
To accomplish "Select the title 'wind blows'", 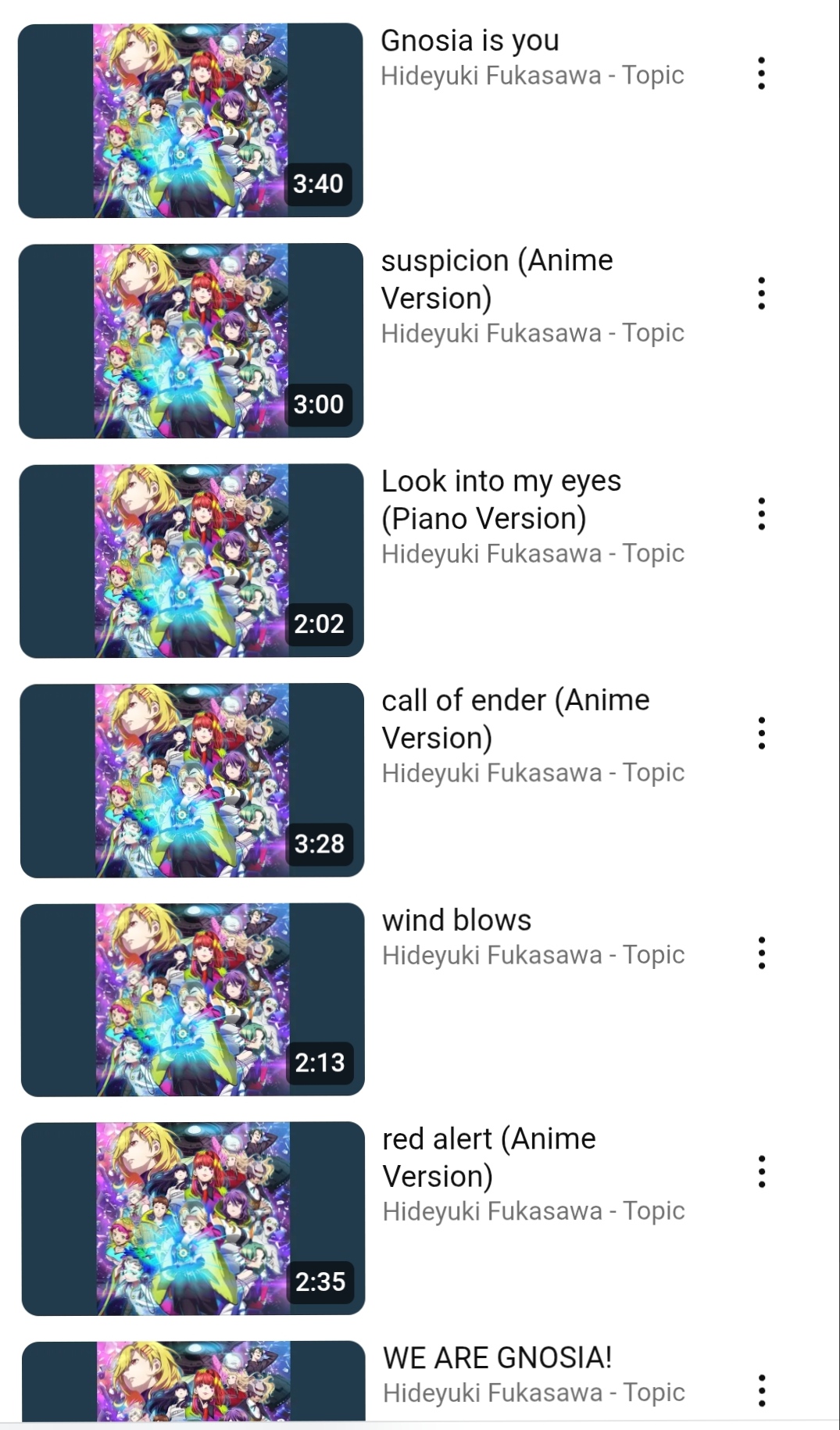I will [x=456, y=921].
